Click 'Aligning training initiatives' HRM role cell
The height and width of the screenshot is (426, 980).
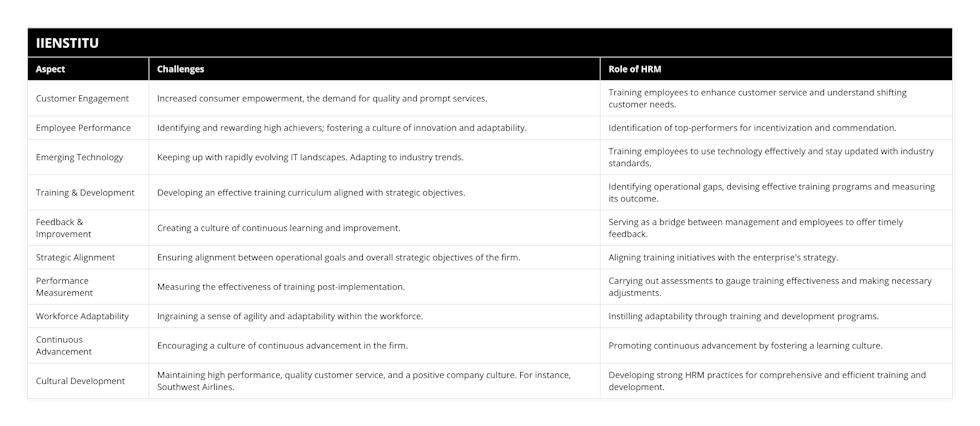click(776, 257)
